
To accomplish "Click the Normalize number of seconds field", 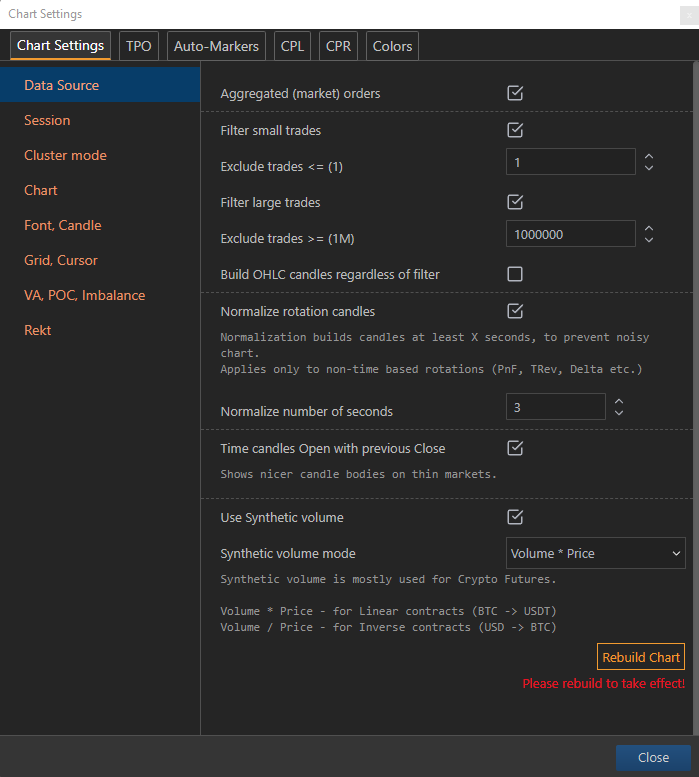I will (x=555, y=407).
